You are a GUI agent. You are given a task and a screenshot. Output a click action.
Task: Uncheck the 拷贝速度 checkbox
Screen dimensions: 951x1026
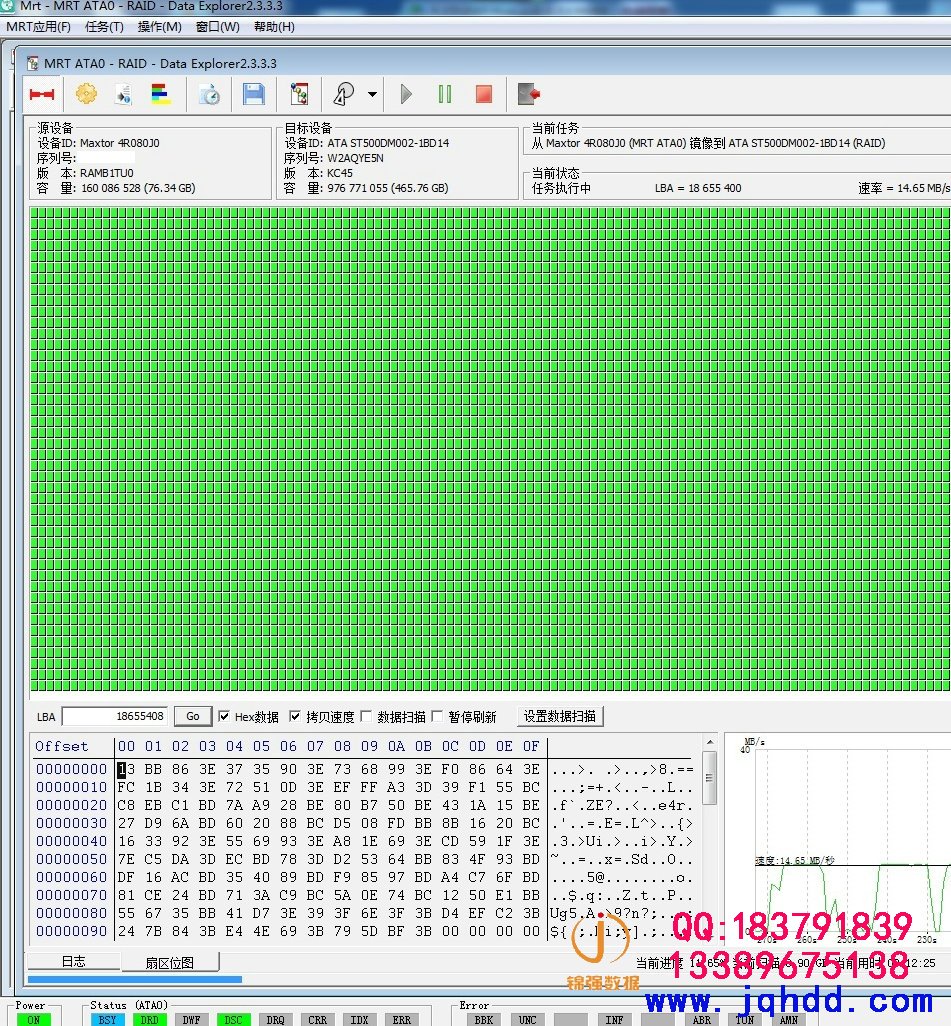tap(295, 716)
